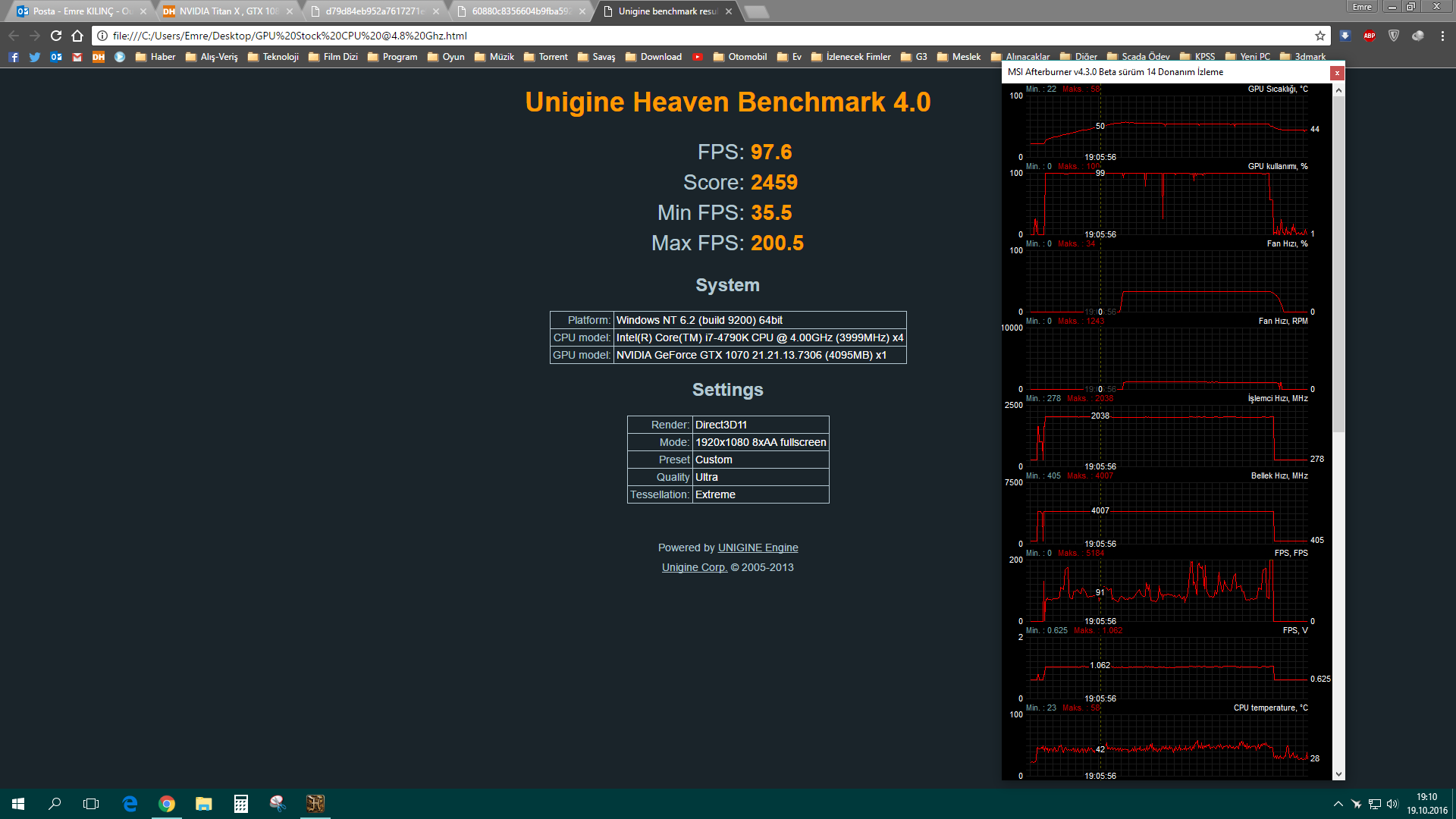The image size is (1456, 819).
Task: Open the Download bookmarks folder
Action: pos(654,57)
